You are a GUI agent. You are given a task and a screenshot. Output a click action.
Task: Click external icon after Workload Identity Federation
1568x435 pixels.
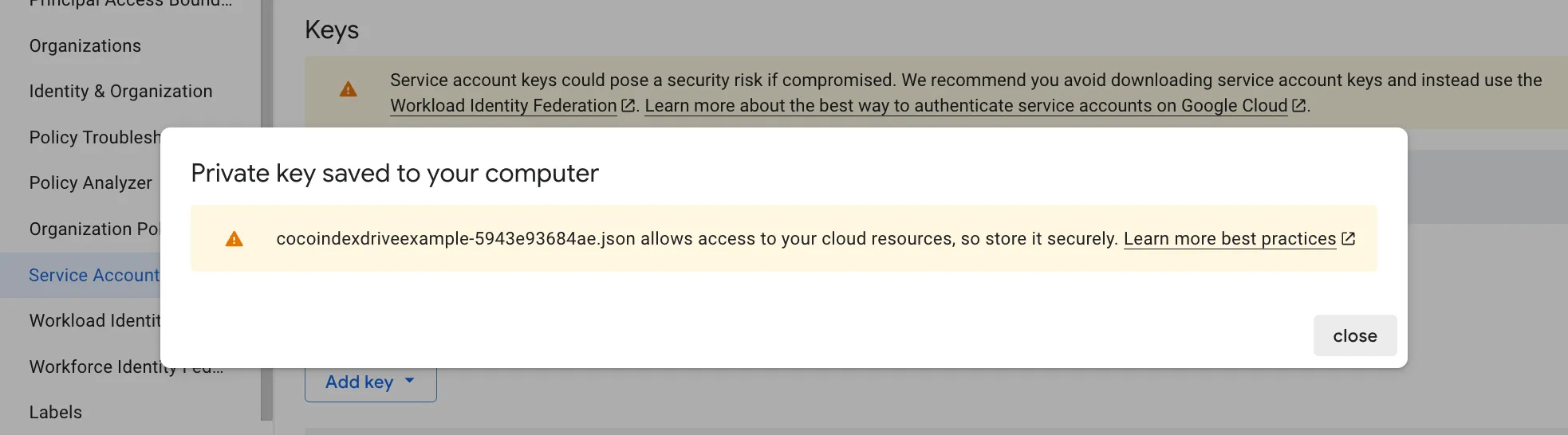628,106
